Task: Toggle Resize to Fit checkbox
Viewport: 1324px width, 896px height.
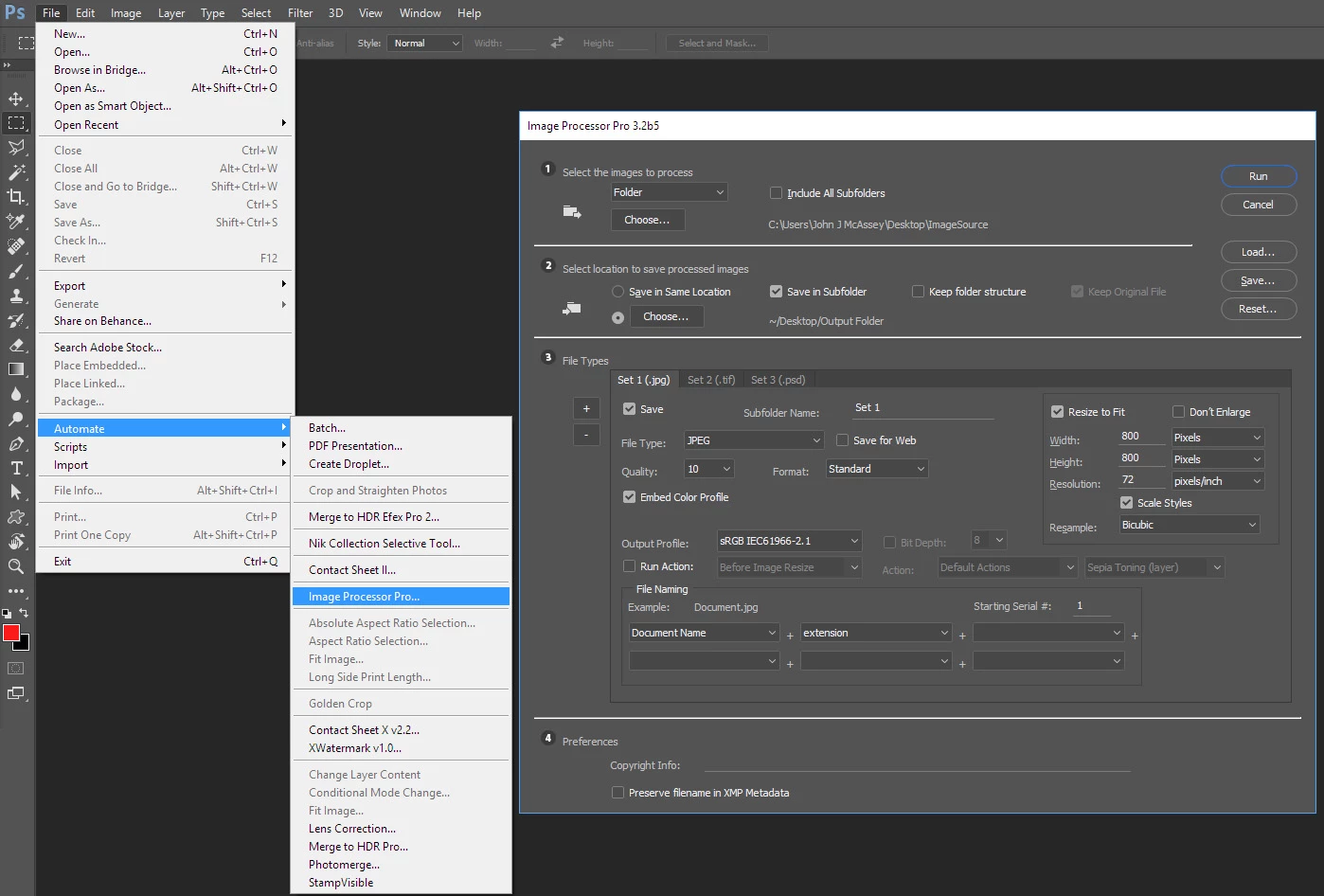Action: (x=1057, y=412)
